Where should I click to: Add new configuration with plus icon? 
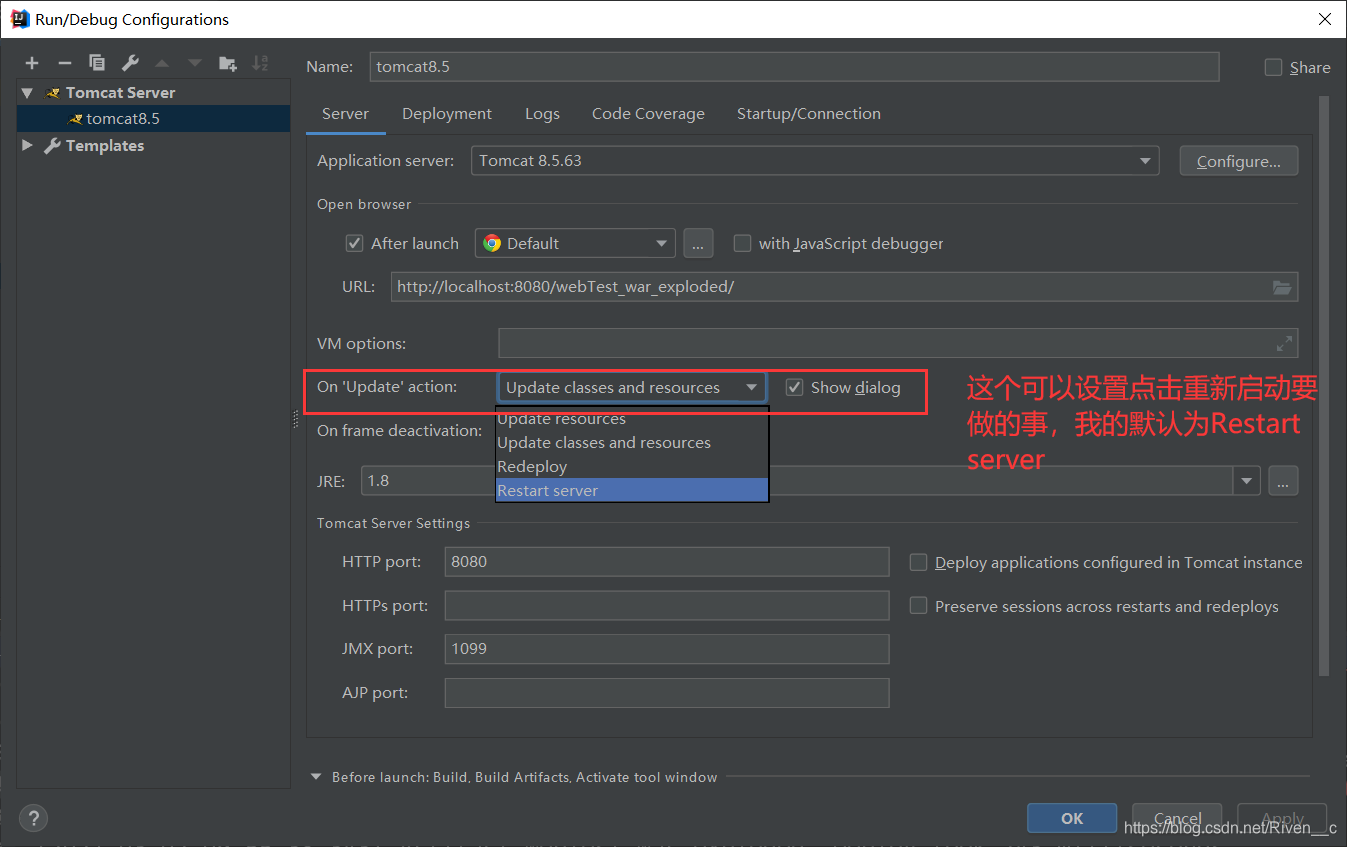[32, 63]
